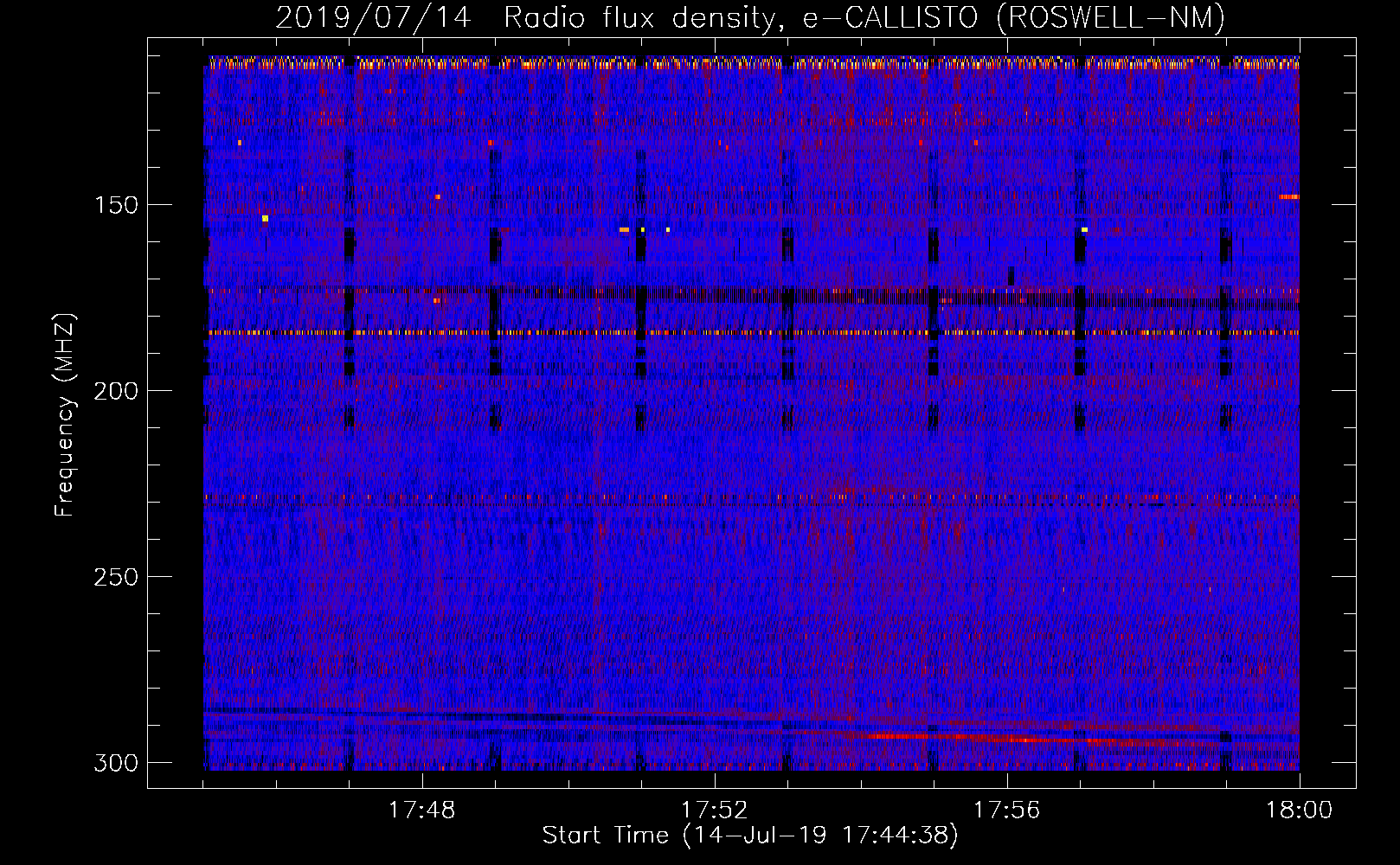Select the date '2019/07/14' in the title

[374, 17]
